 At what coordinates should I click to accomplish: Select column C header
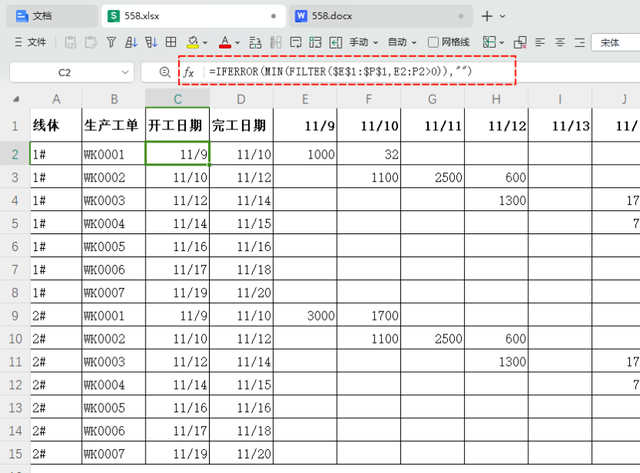(x=178, y=99)
